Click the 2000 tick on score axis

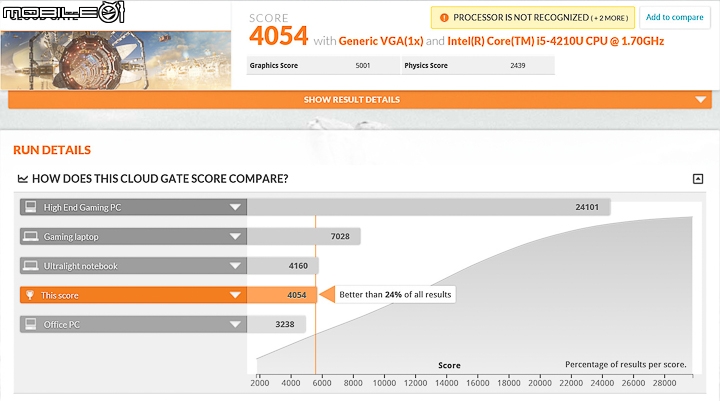259,383
